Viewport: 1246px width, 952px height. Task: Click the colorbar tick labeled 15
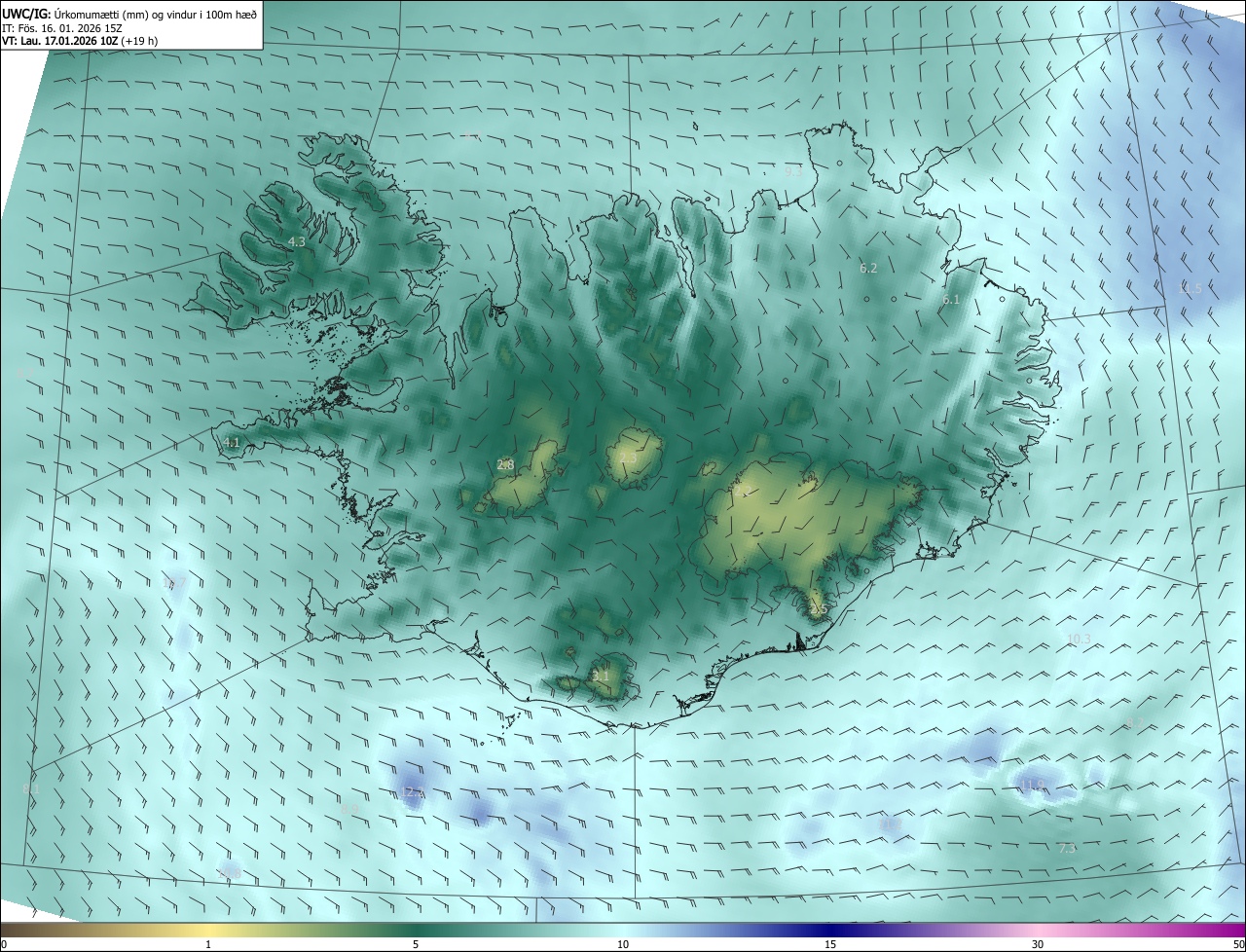pos(830,944)
